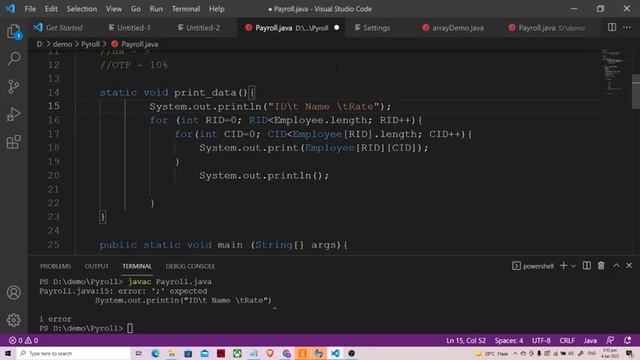
Task: Click Ln 15, Col 52 in status bar
Action: [x=466, y=340]
